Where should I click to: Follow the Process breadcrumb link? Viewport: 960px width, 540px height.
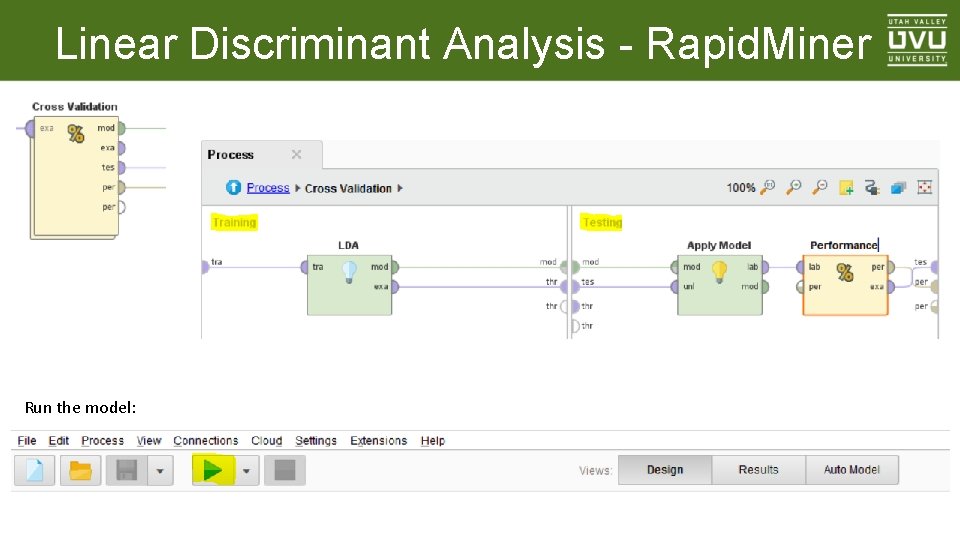pyautogui.click(x=268, y=188)
